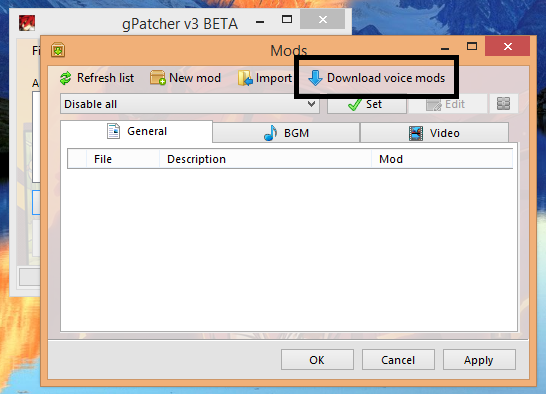Click the green refresh arrows icon
Screen dimensions: 546x394
(65, 78)
